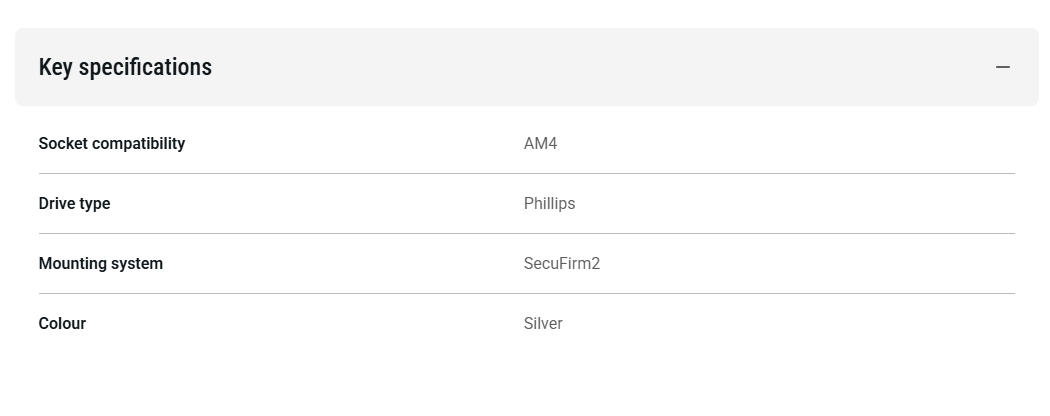Viewport: 1050px width, 416px height.
Task: Collapse Key specifications with the minus icon
Action: [1003, 67]
